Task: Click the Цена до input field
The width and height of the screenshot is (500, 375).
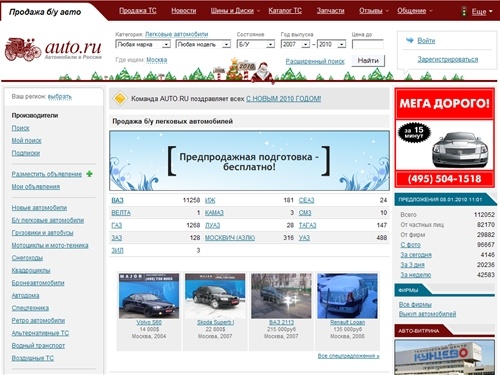Action: pos(368,44)
